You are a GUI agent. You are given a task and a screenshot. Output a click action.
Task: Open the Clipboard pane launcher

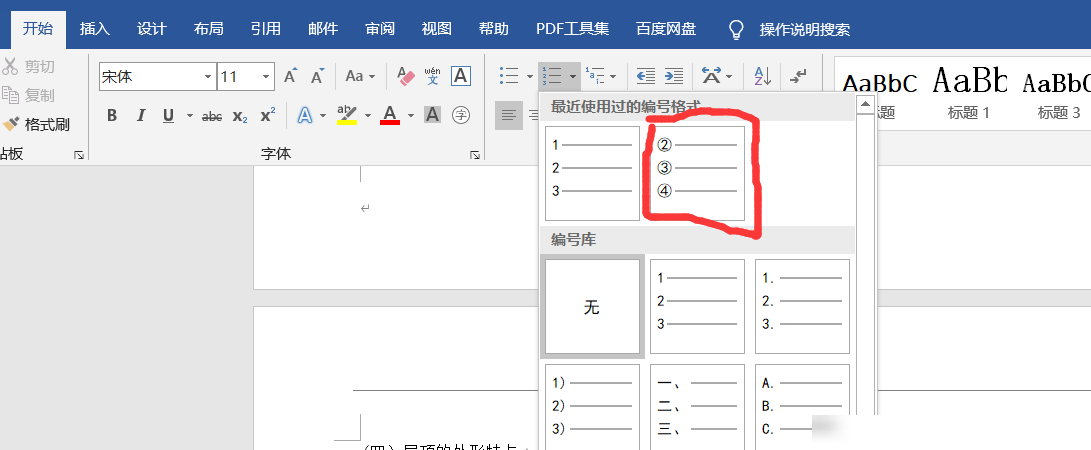[x=79, y=155]
